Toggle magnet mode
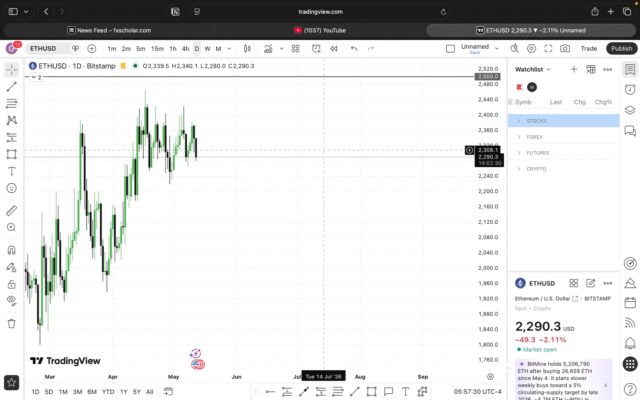 11,250
